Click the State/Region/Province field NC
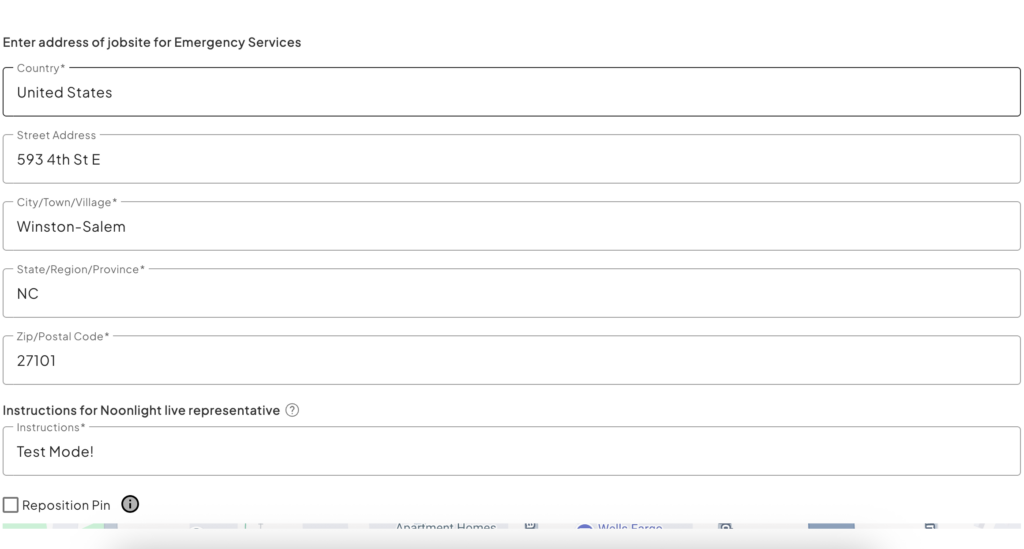The width and height of the screenshot is (1024, 549). point(511,294)
